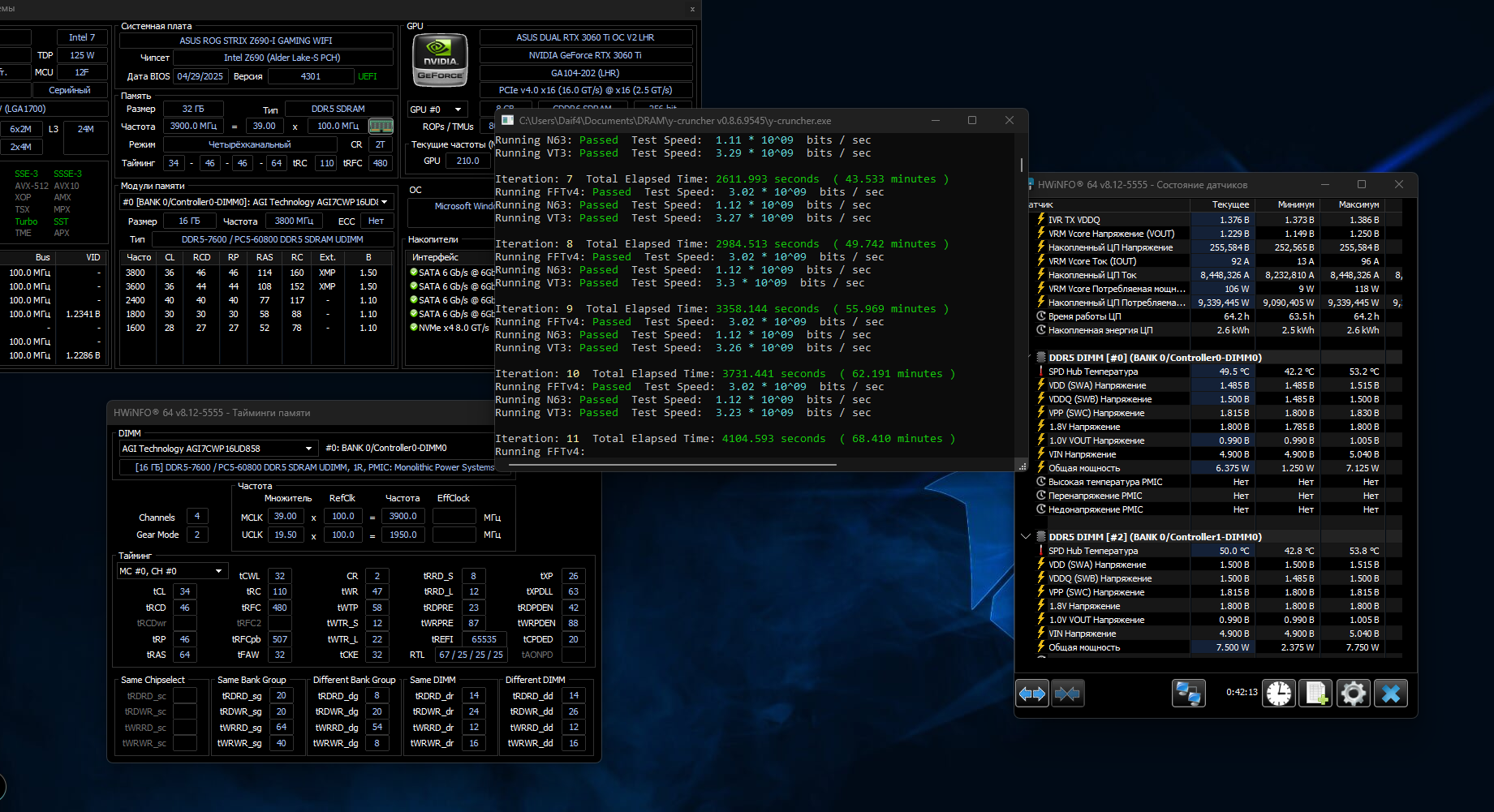Click lightning icon of Накопленный ЦП Ток

1041,275
